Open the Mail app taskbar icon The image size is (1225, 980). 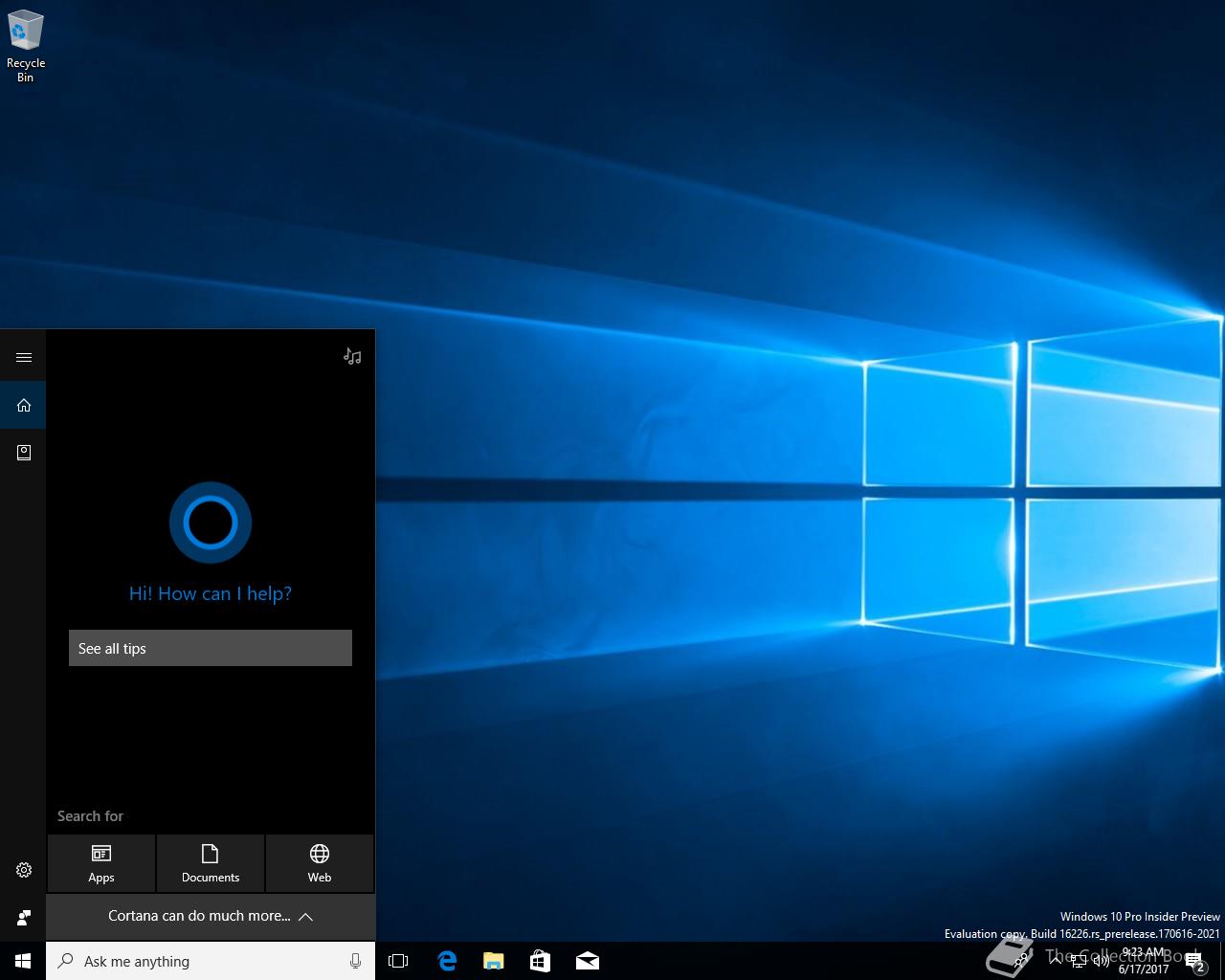tap(587, 961)
